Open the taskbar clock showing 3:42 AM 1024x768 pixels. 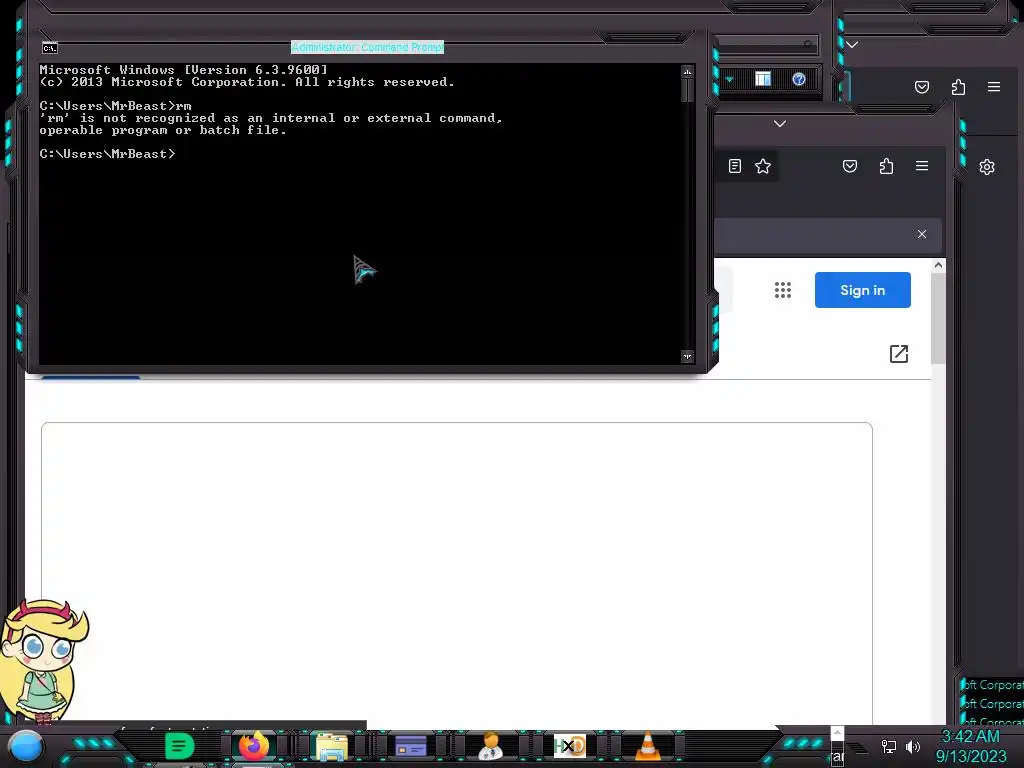pyautogui.click(x=970, y=746)
